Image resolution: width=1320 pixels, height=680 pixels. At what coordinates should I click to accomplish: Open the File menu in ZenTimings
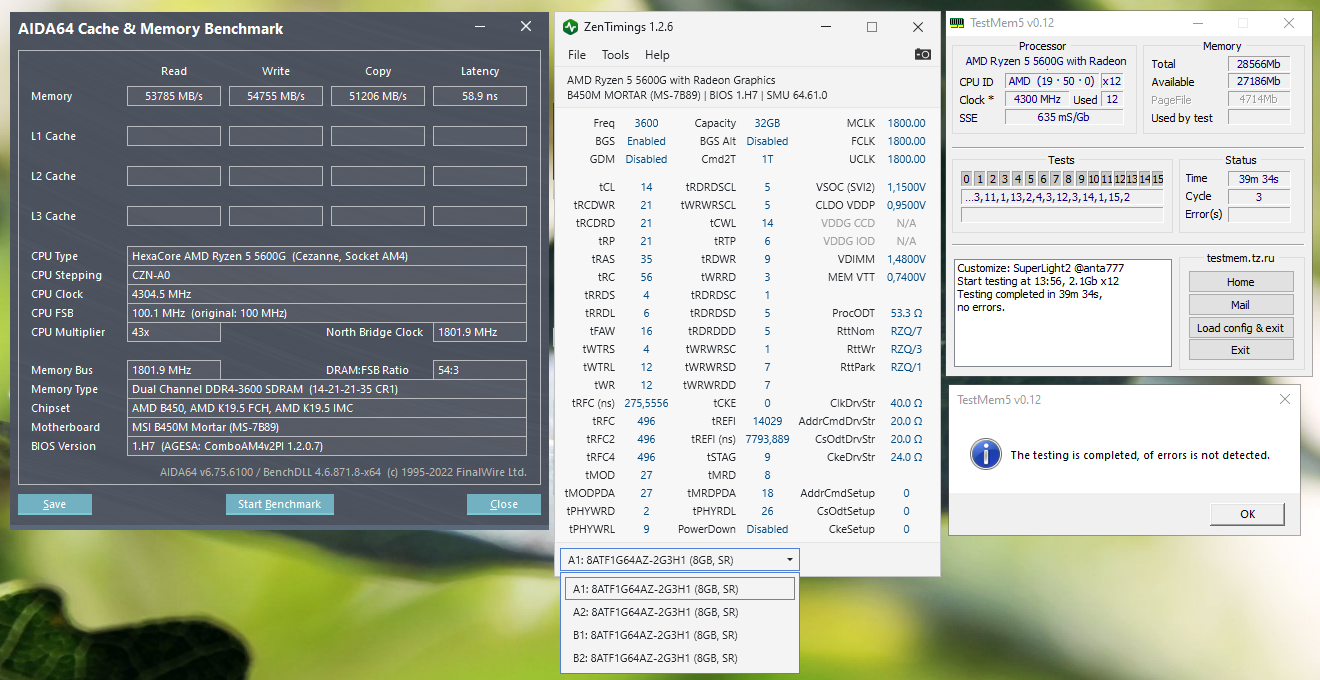pos(577,55)
